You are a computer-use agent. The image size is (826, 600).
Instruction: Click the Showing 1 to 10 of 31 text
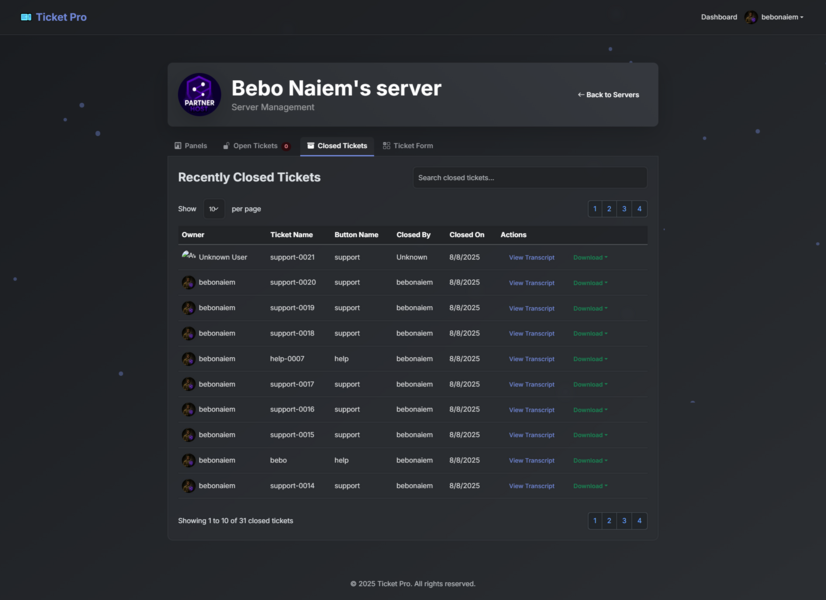[x=235, y=521]
